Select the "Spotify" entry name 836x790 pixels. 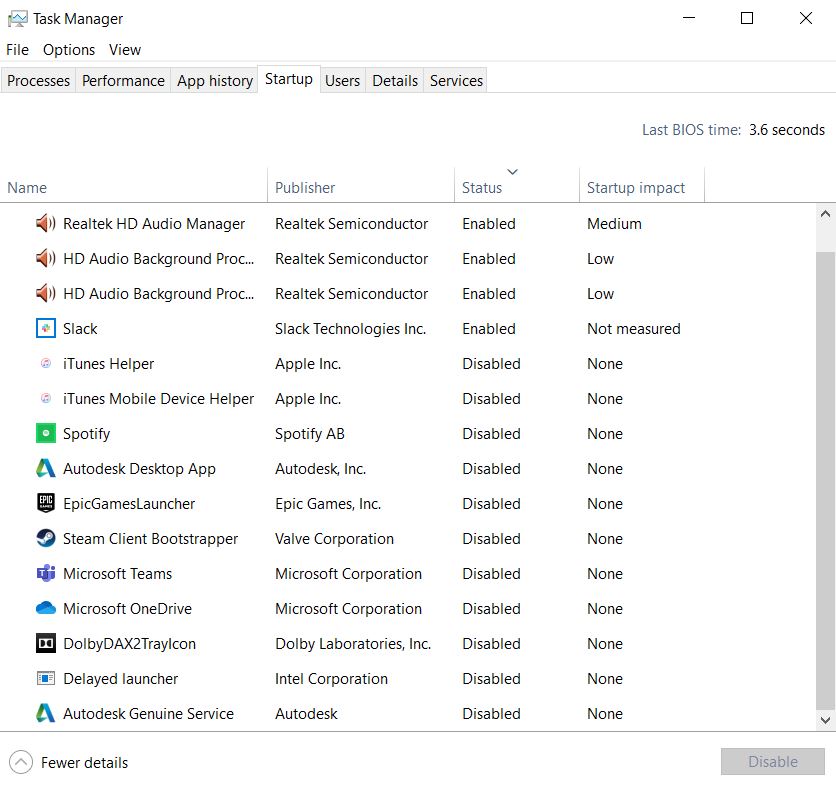tap(86, 434)
